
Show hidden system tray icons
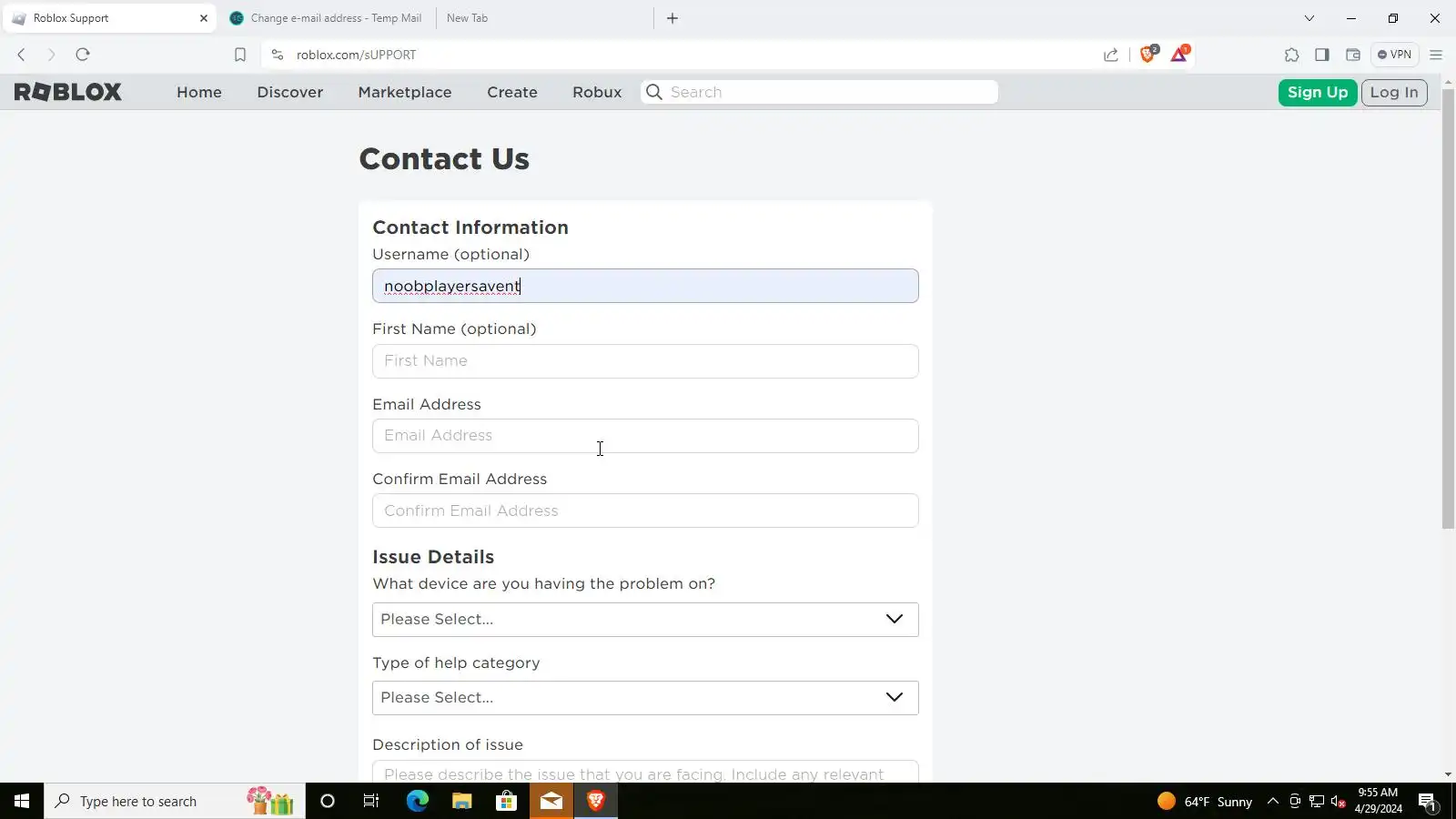(x=1272, y=801)
